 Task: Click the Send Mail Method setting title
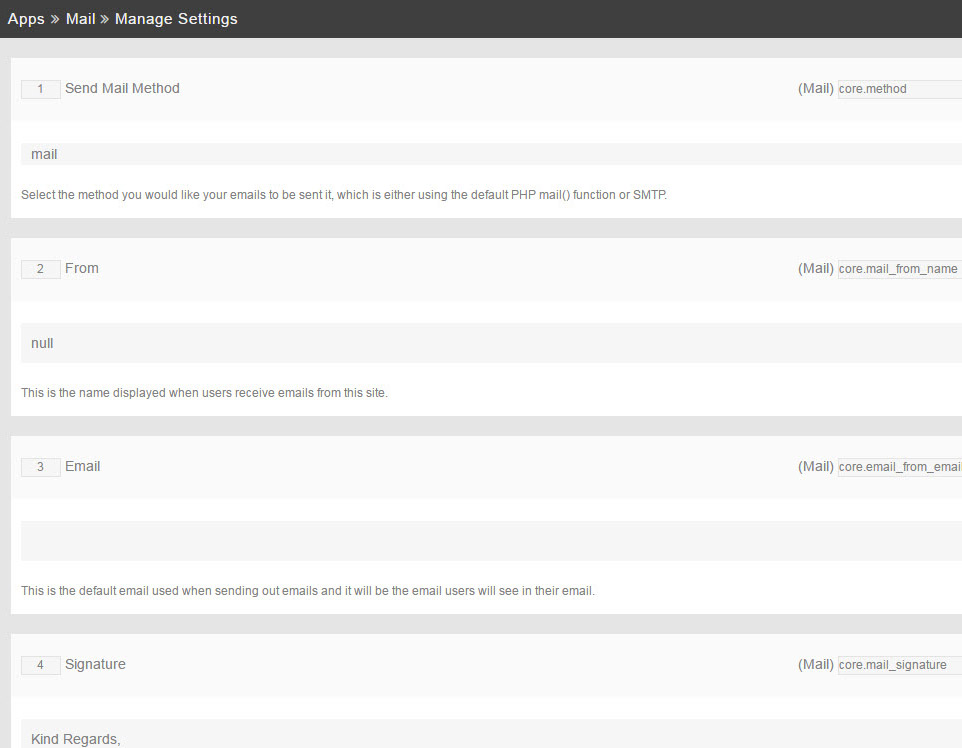[122, 88]
